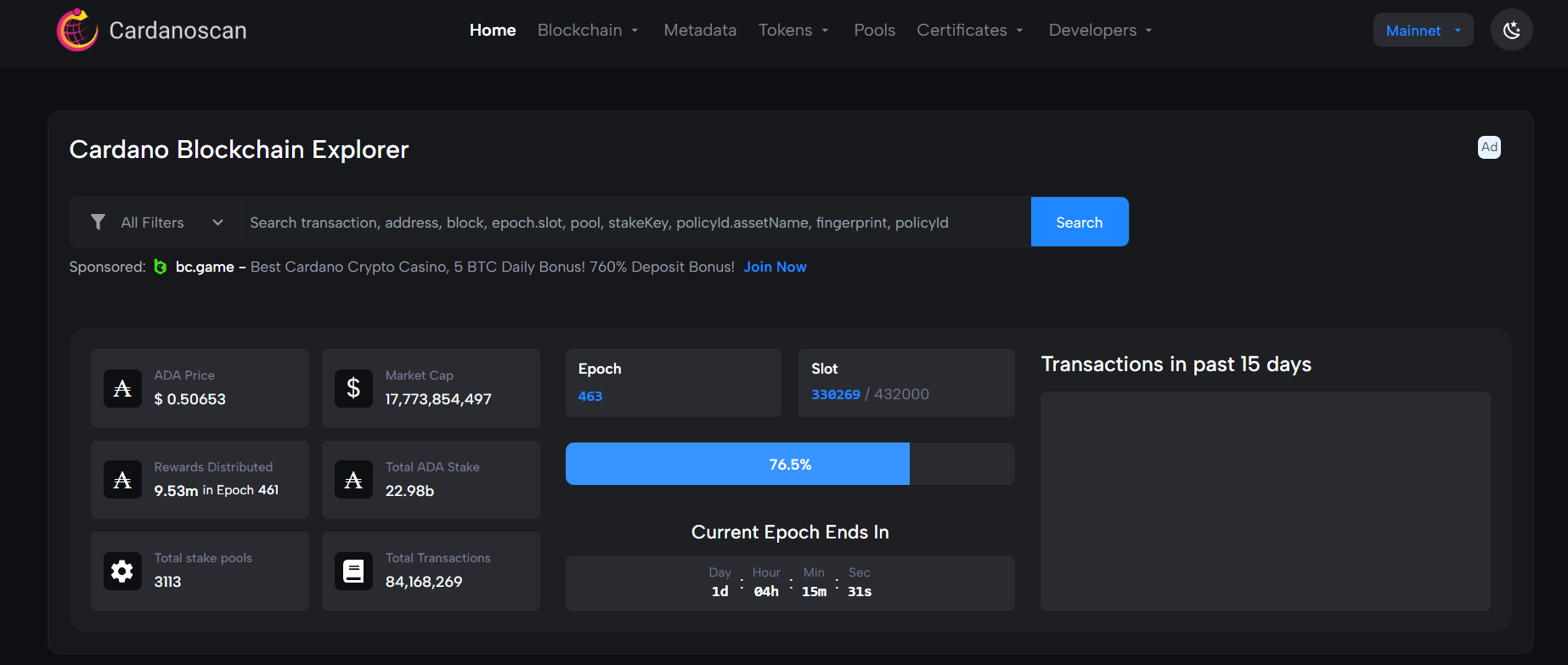Open the Mainnet network dropdown
Image resolution: width=1568 pixels, height=665 pixels.
1423,31
